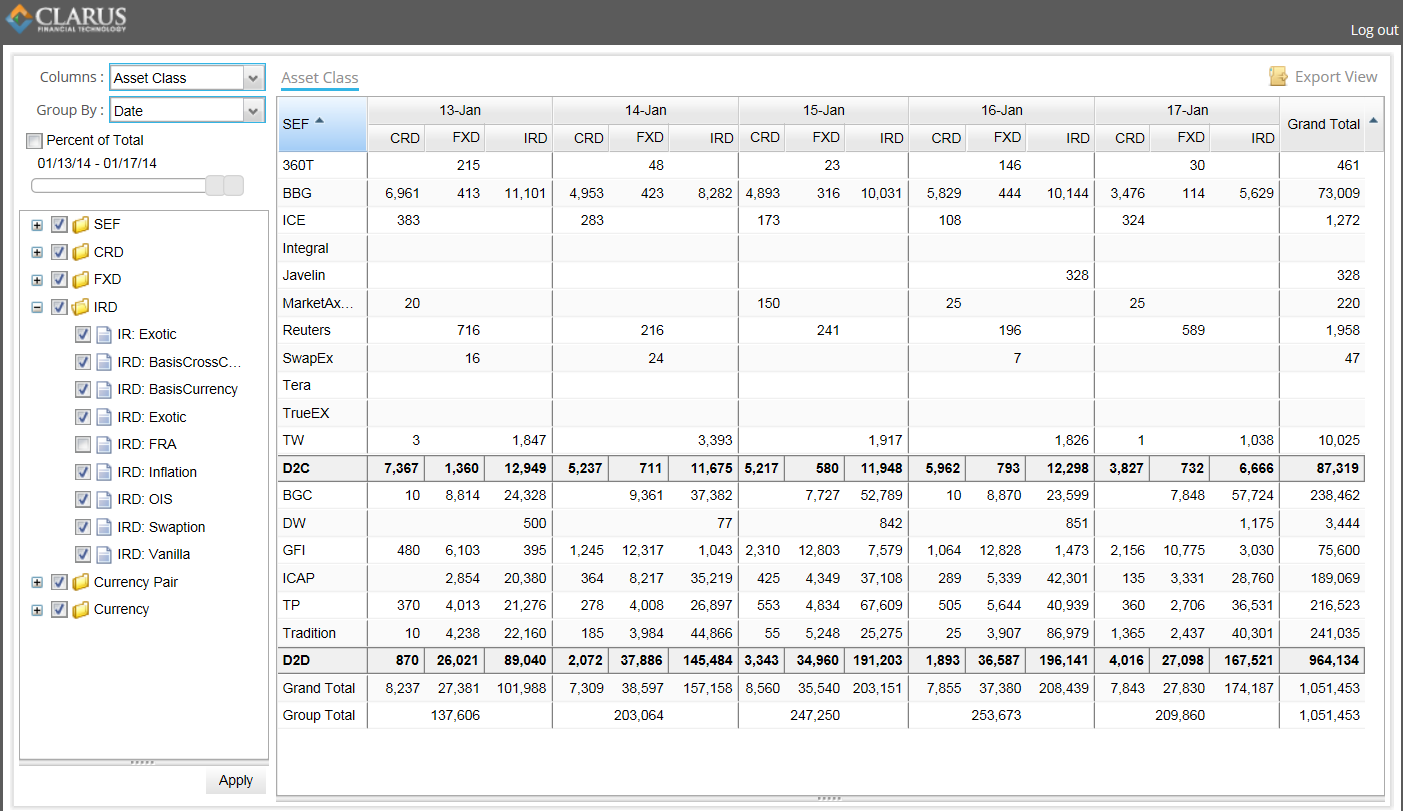Image resolution: width=1403 pixels, height=811 pixels.
Task: Click the SEF folder icon
Action: (81, 225)
